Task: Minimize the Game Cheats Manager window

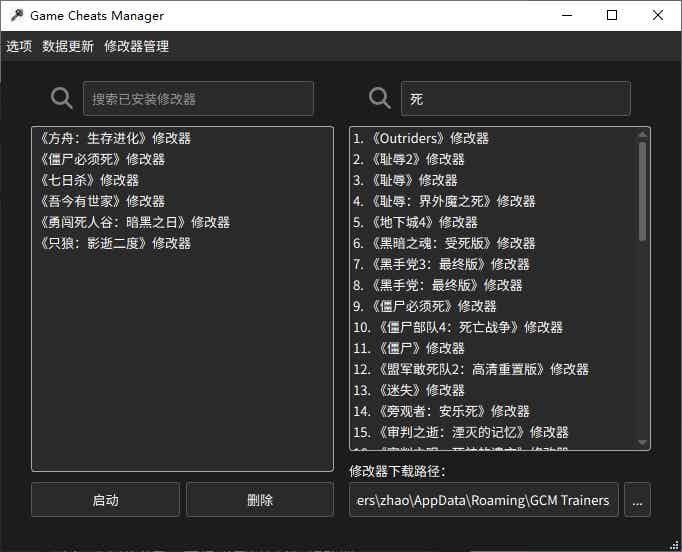Action: (567, 15)
